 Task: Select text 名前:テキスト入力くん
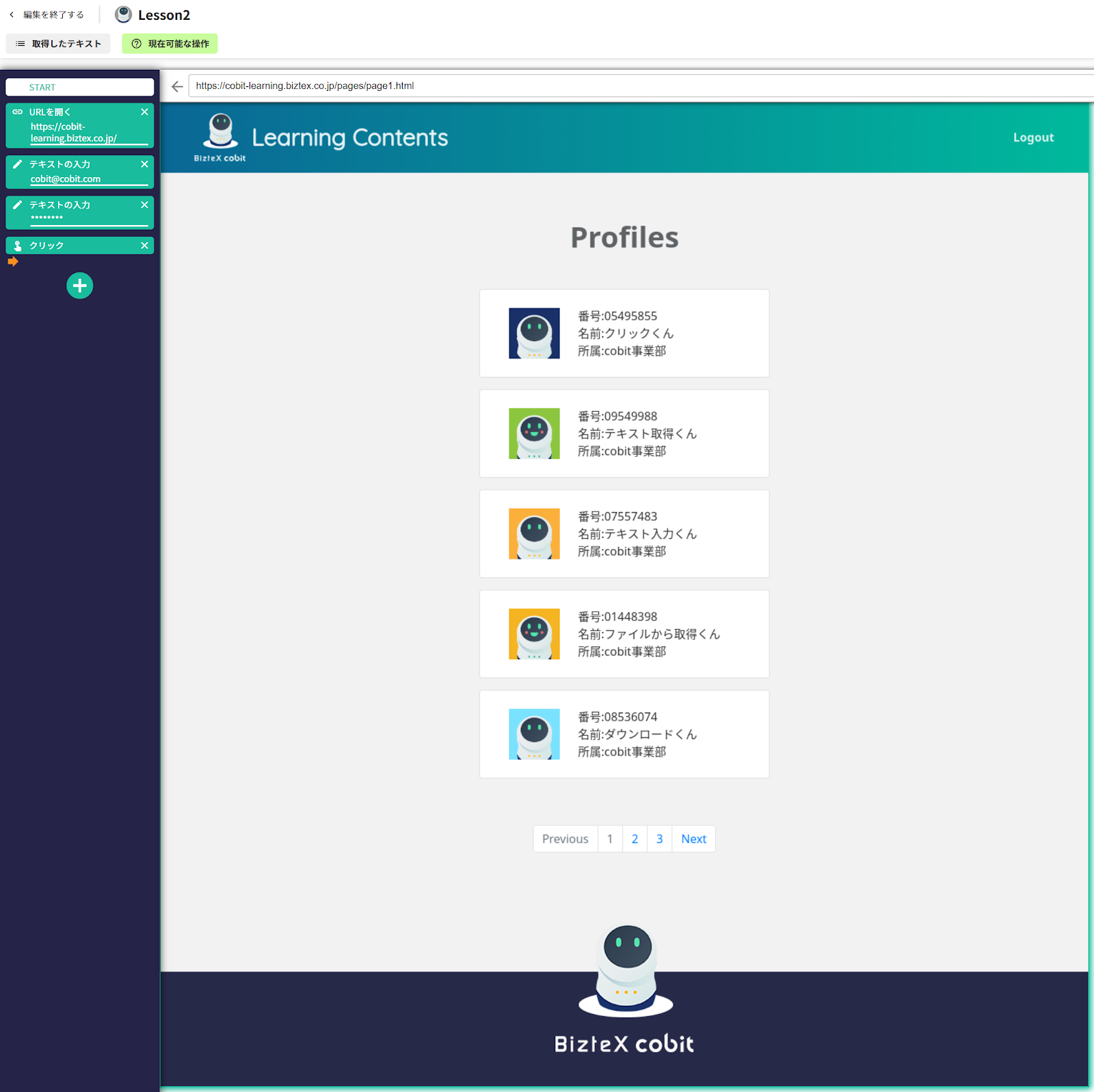(637, 534)
